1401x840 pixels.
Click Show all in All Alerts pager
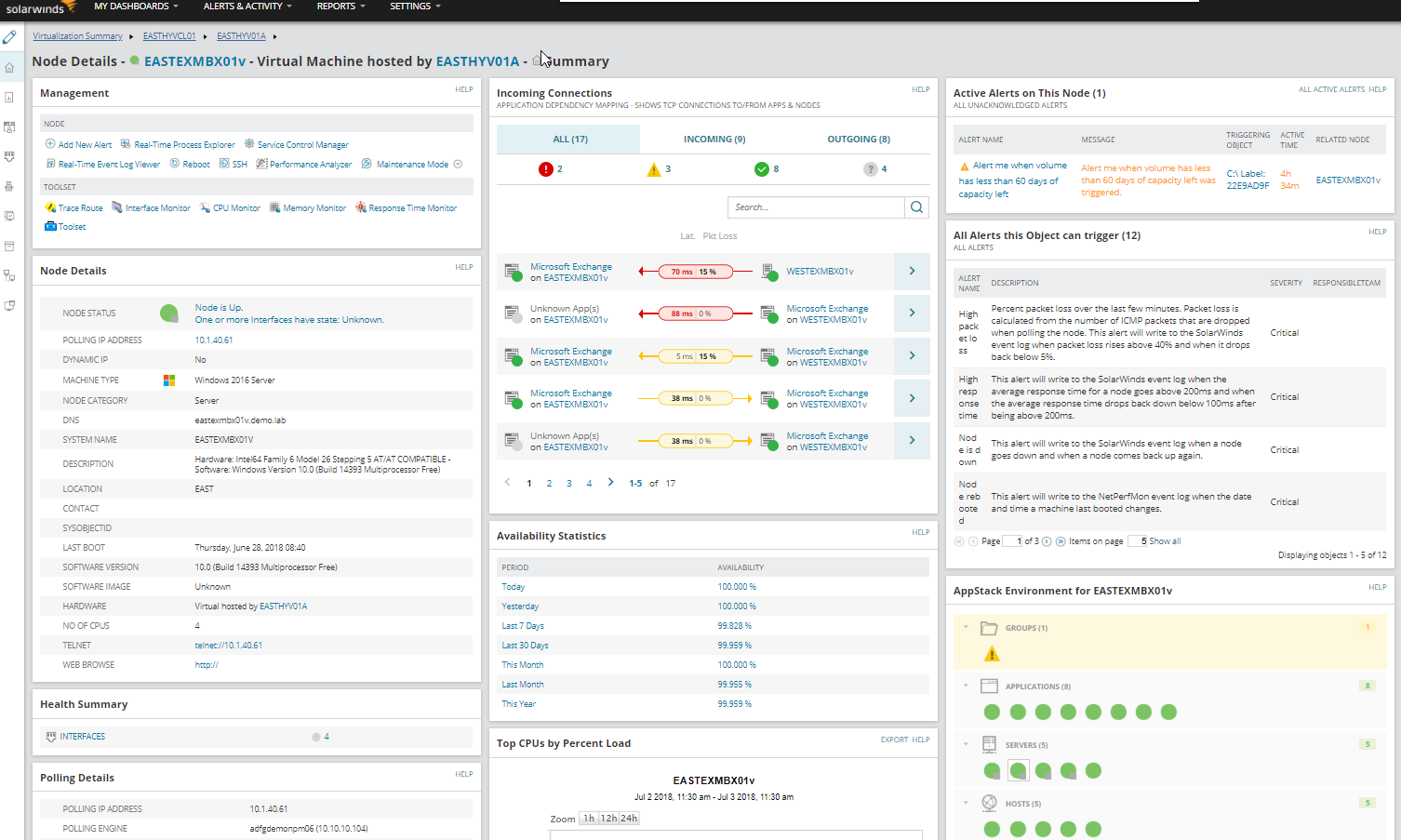(x=1165, y=541)
